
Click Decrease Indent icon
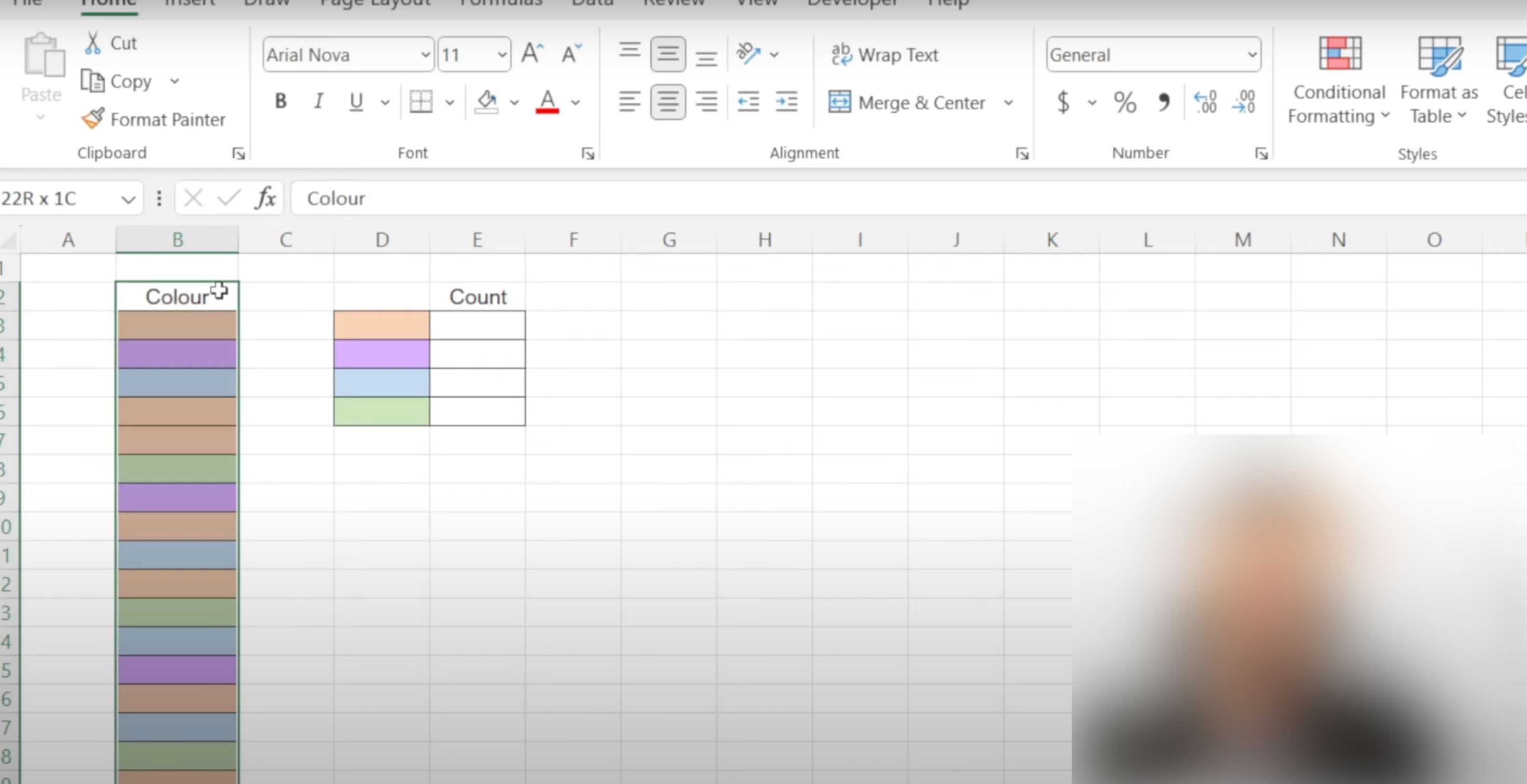(748, 102)
